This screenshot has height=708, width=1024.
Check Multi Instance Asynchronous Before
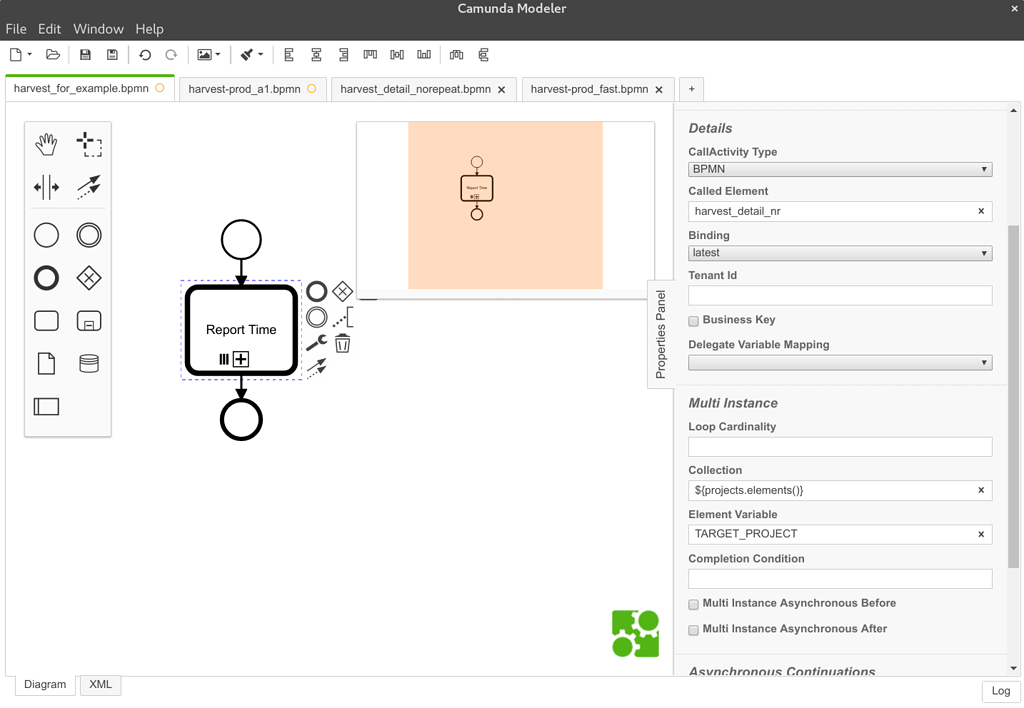tap(693, 604)
